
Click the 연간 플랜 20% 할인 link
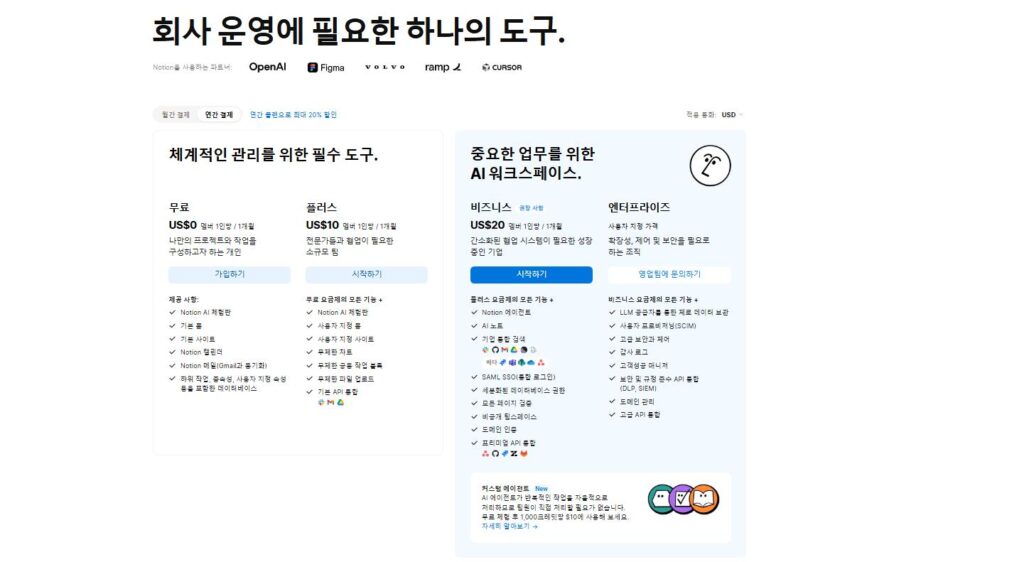[x=293, y=115]
